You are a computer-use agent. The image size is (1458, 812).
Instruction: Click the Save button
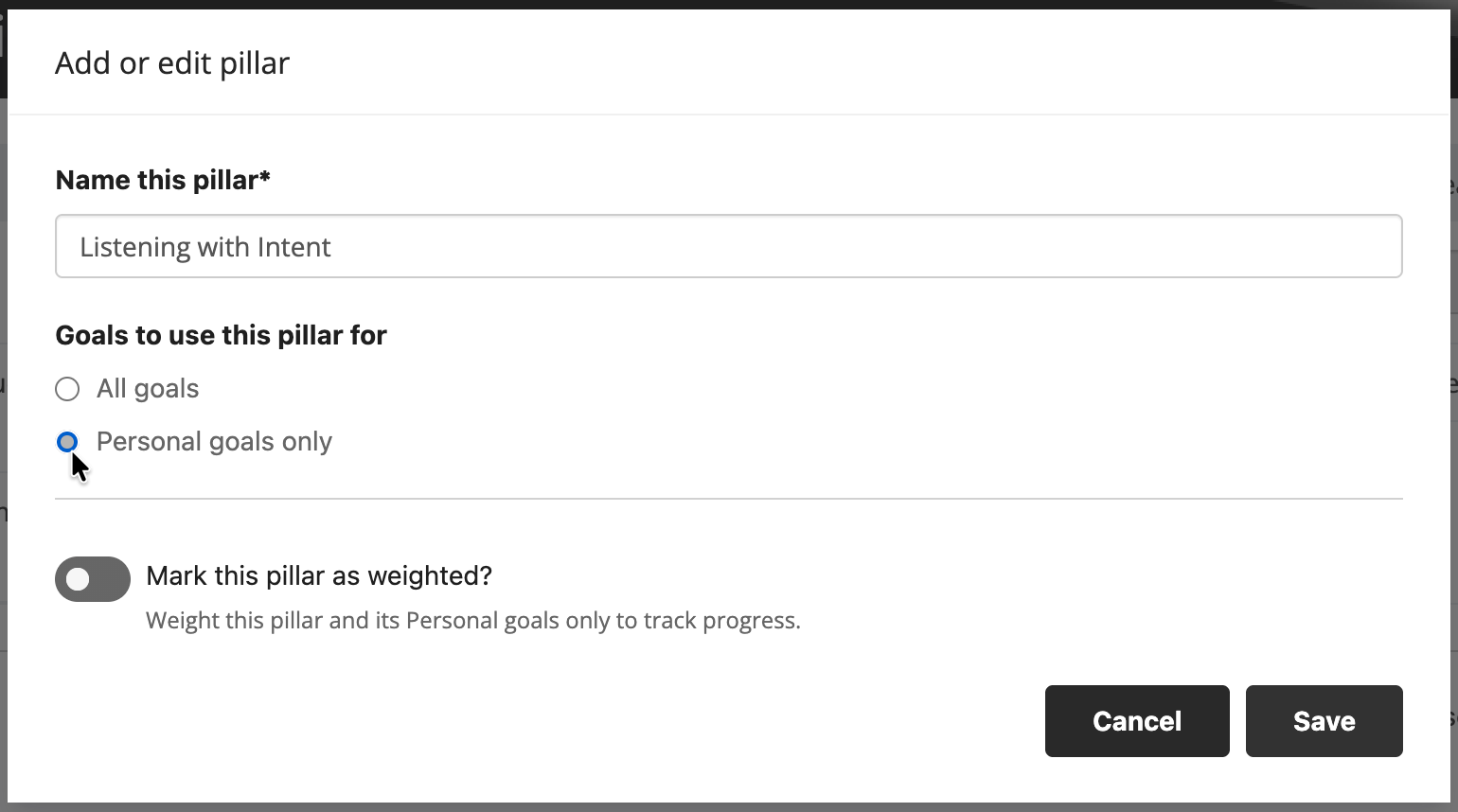point(1324,721)
